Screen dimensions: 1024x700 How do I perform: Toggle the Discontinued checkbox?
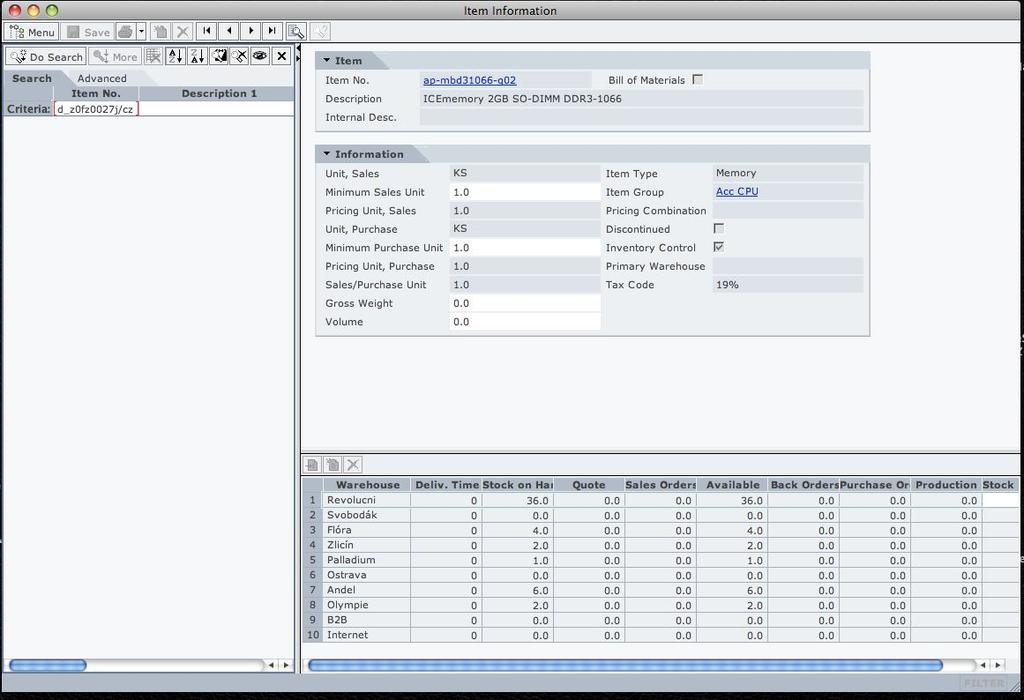[x=718, y=229]
